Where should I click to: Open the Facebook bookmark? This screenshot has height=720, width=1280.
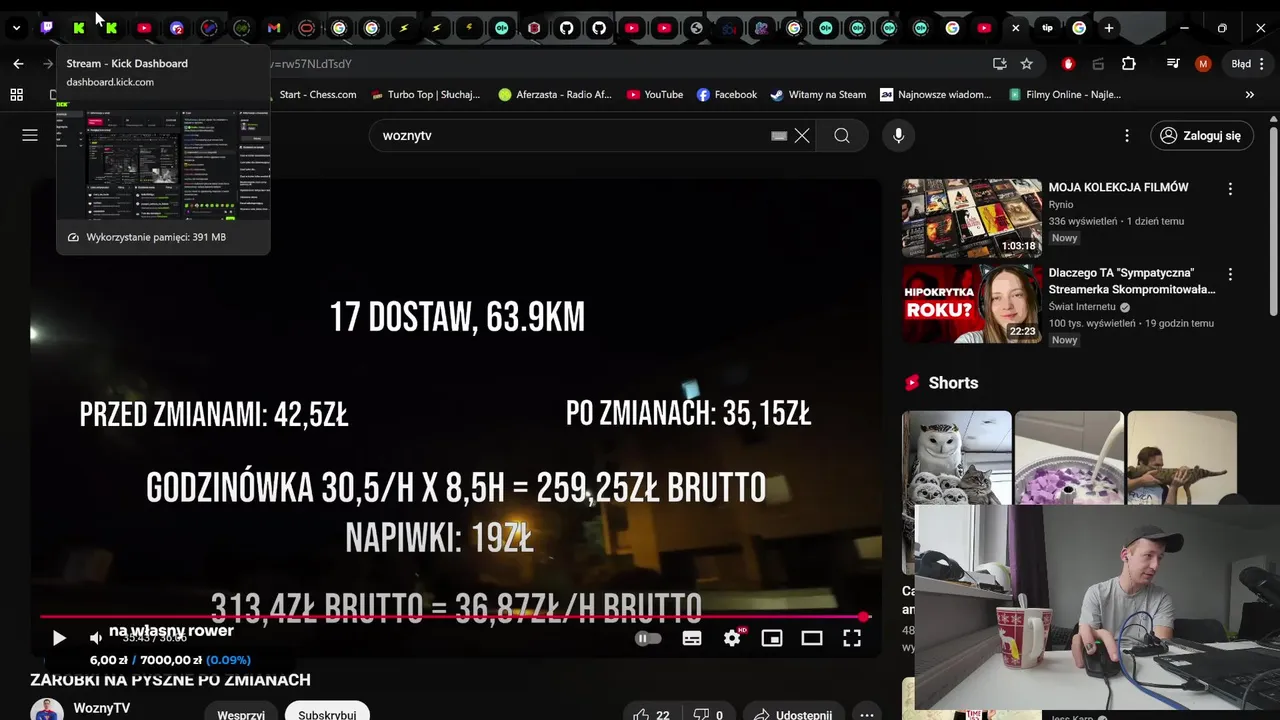(727, 95)
